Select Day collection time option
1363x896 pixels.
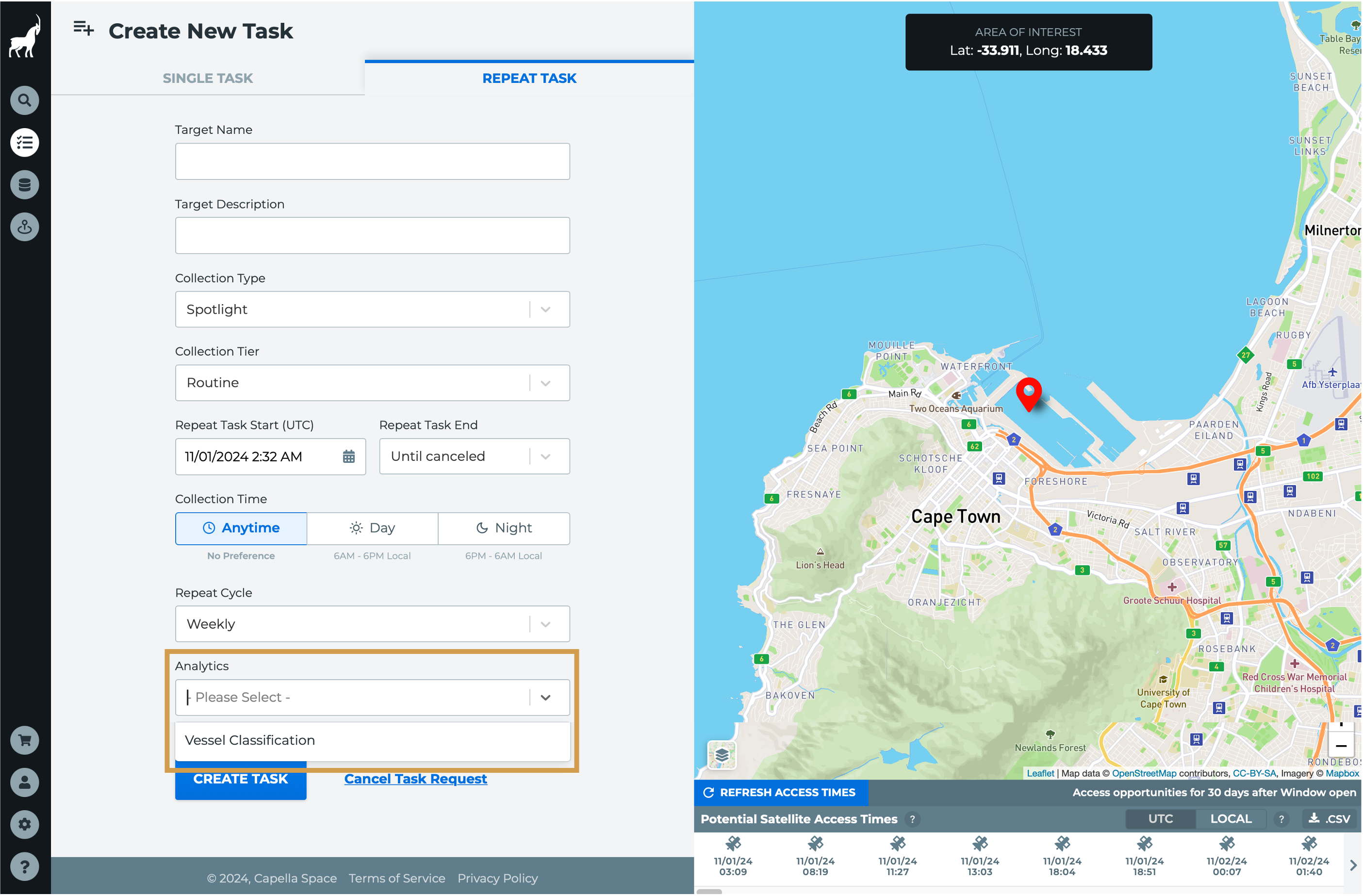click(372, 528)
